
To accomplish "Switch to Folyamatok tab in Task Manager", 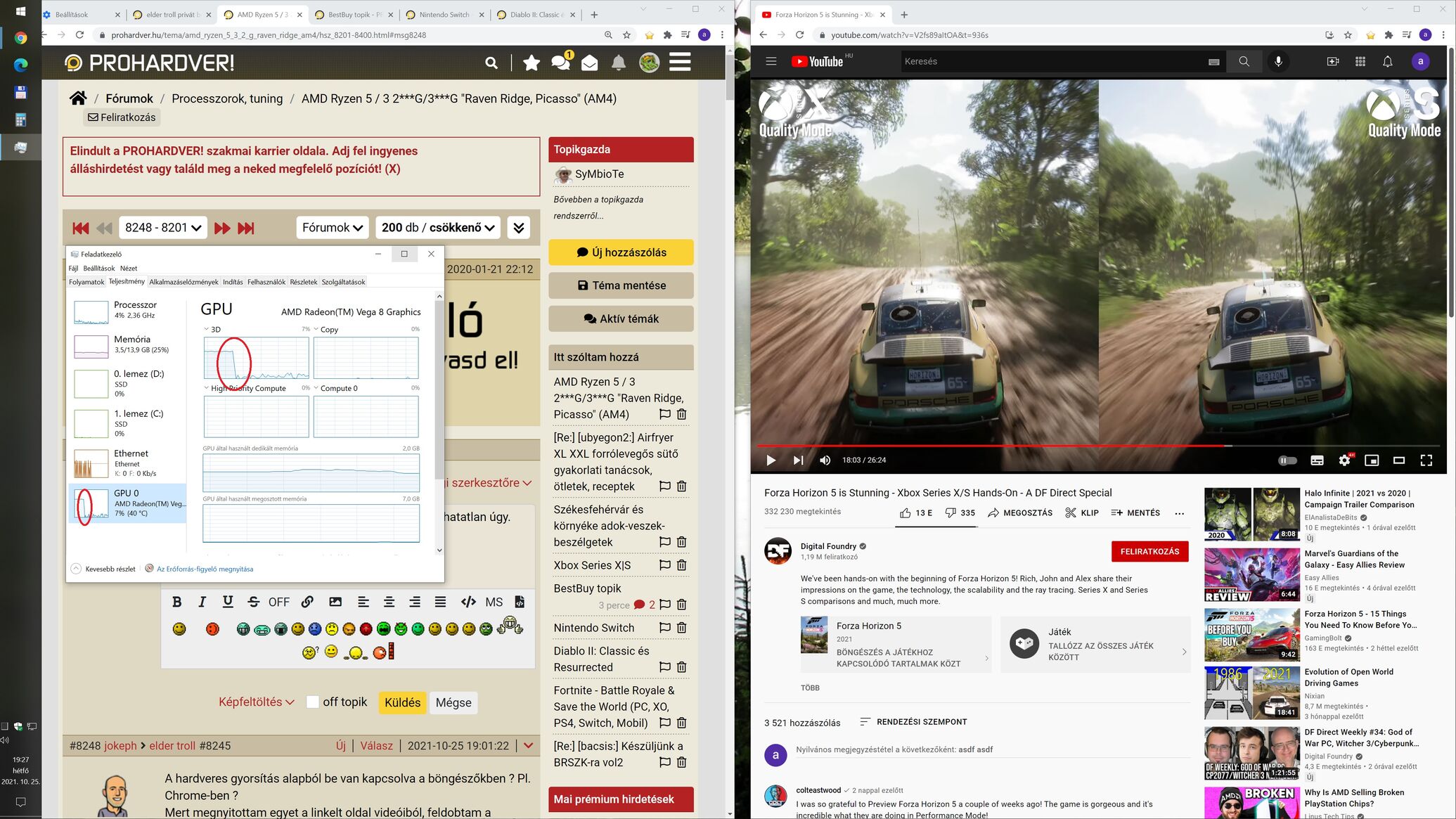I will click(x=86, y=282).
